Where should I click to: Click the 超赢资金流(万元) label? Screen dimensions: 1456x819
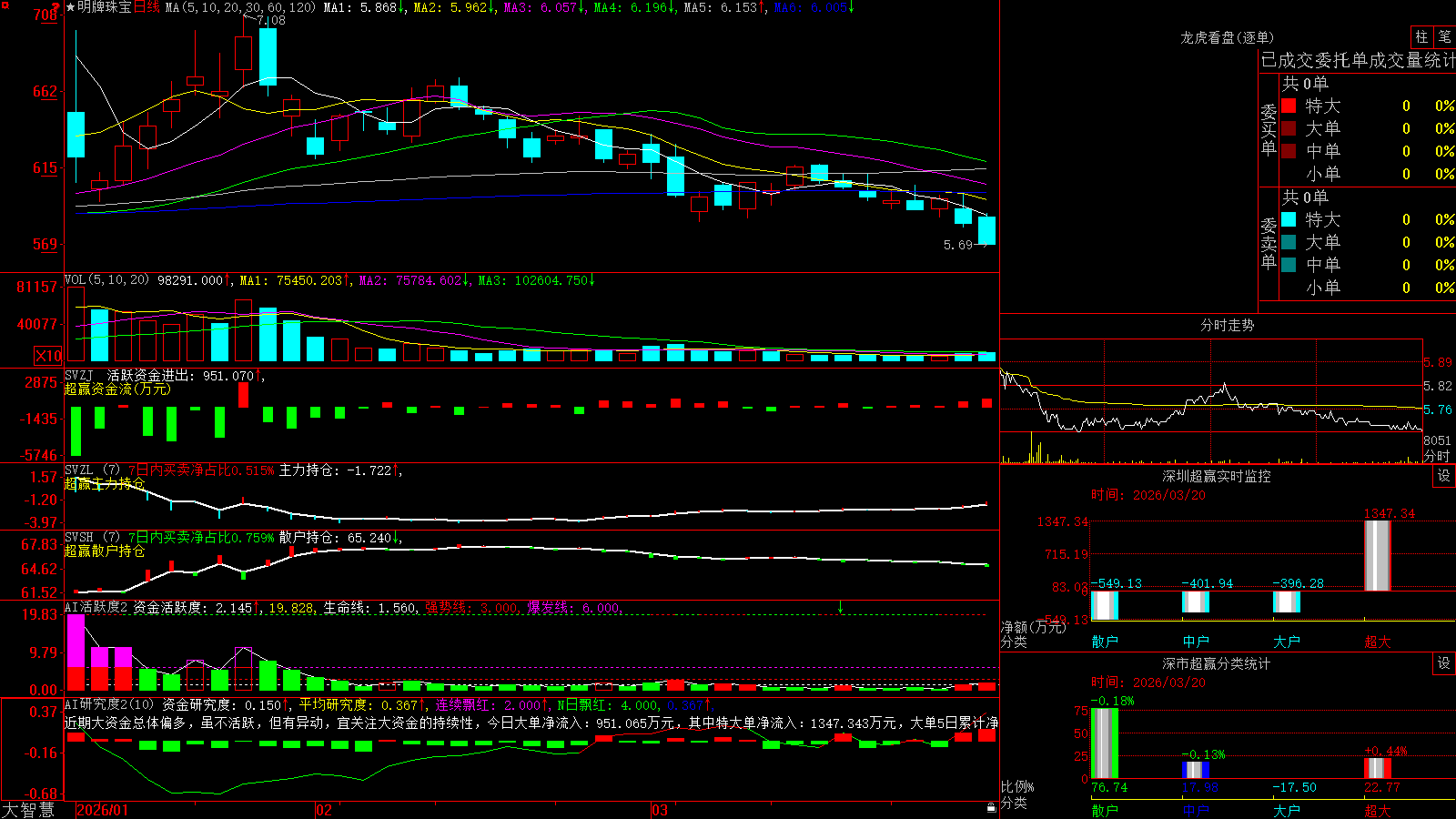click(117, 389)
